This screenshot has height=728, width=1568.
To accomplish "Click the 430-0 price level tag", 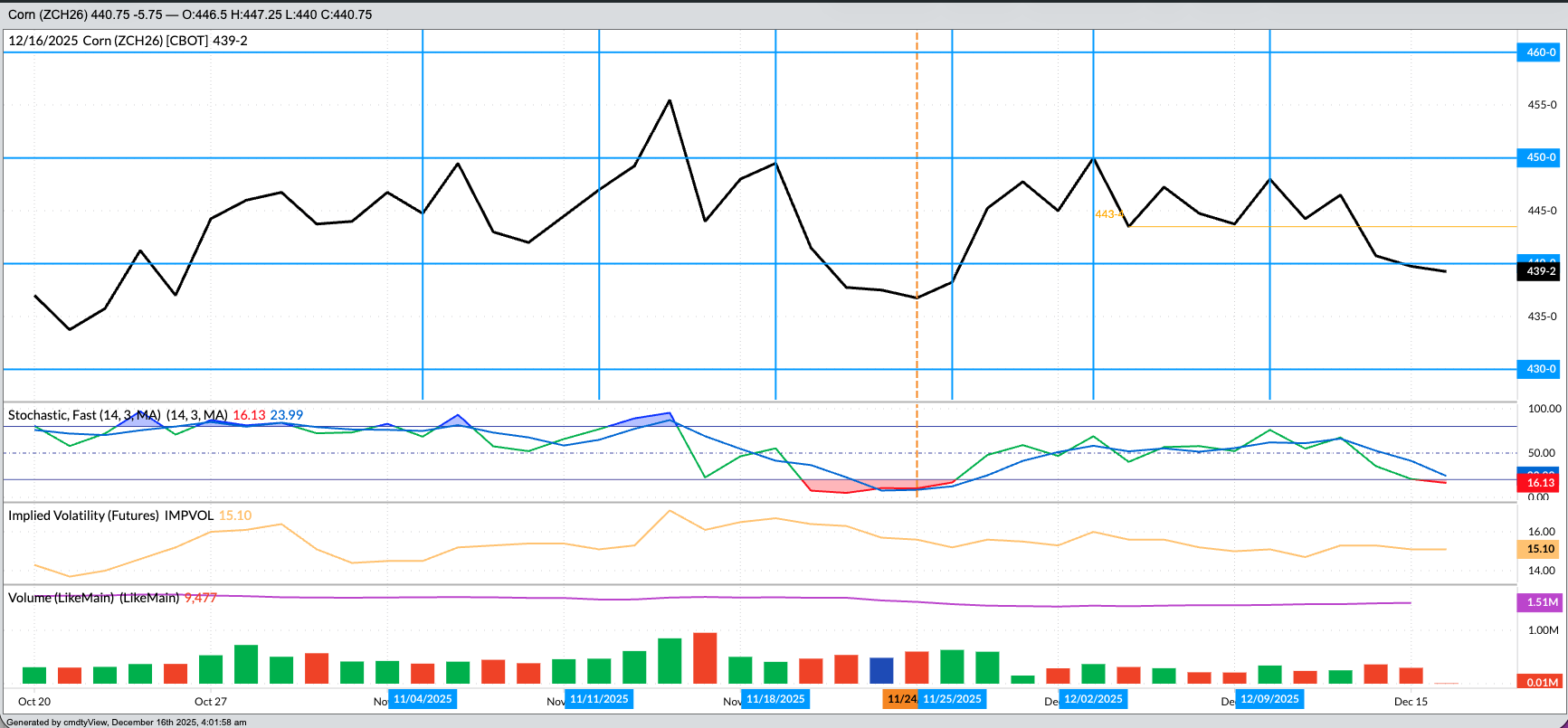I will (x=1541, y=369).
